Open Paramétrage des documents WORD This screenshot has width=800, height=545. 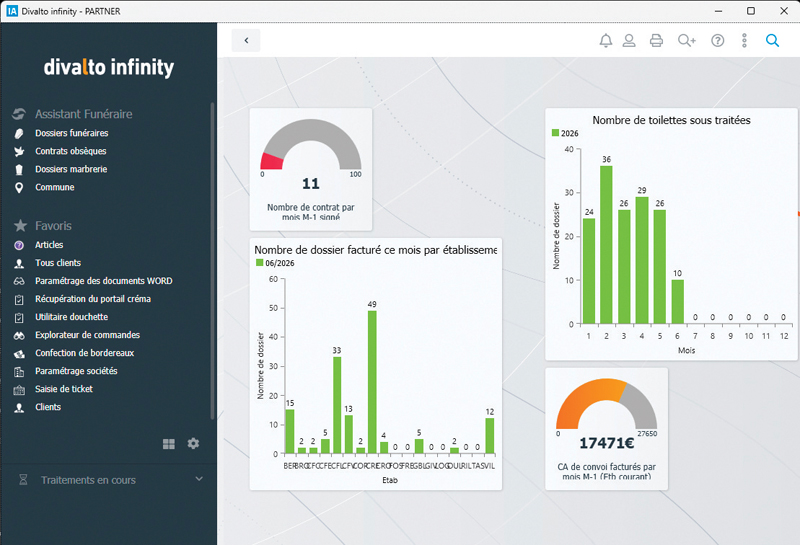(104, 281)
